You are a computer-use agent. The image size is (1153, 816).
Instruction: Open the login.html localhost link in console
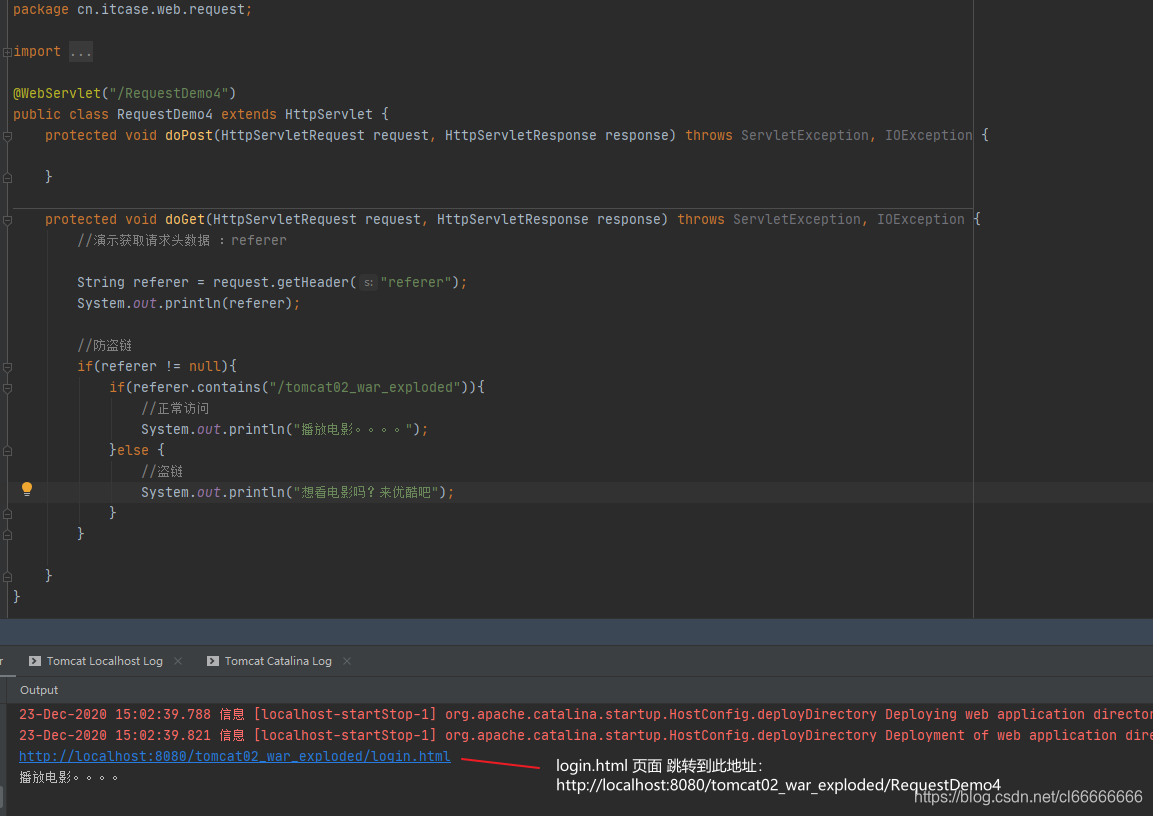pyautogui.click(x=235, y=756)
